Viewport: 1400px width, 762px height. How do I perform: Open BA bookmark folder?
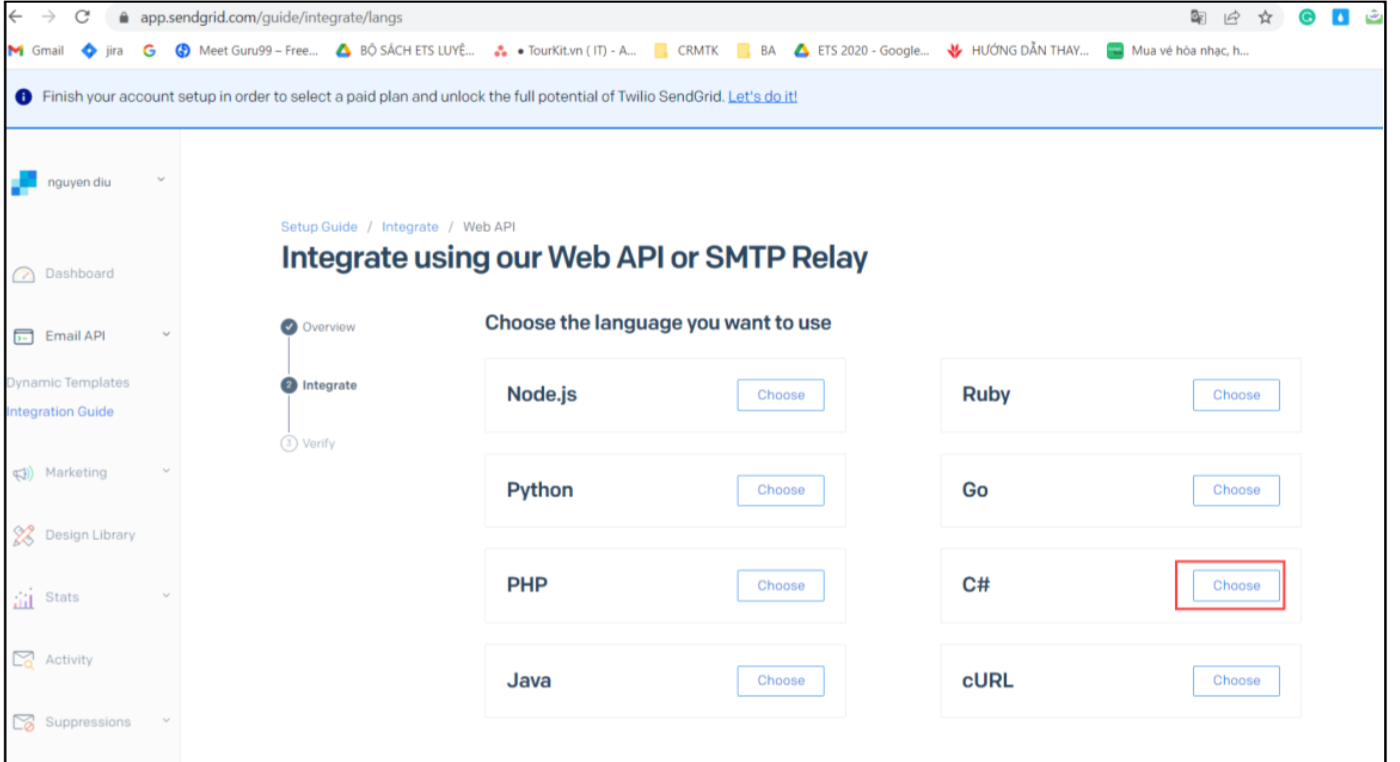[756, 51]
